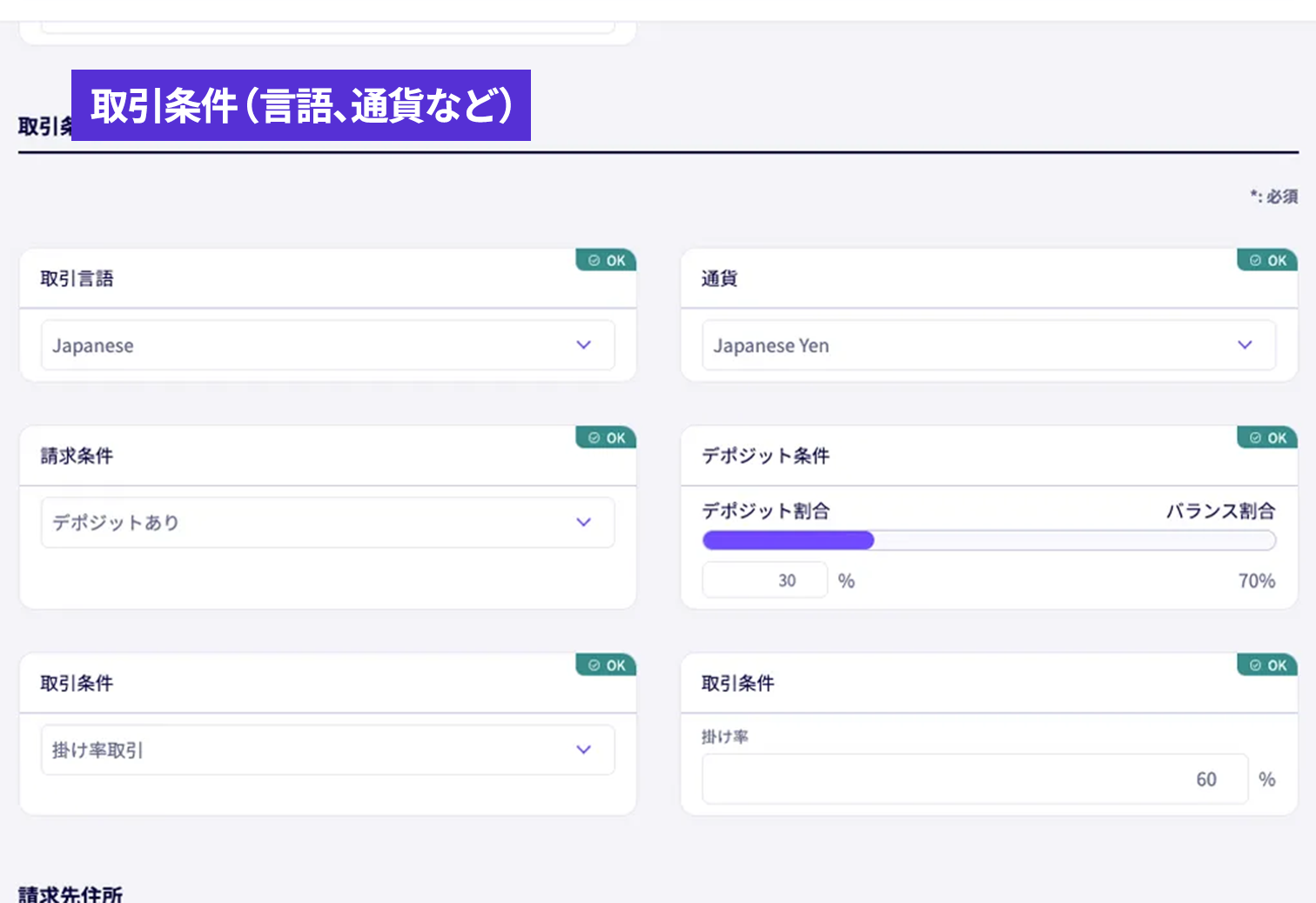Click the デポジット割合 label
The image size is (1316, 903).
(x=766, y=511)
